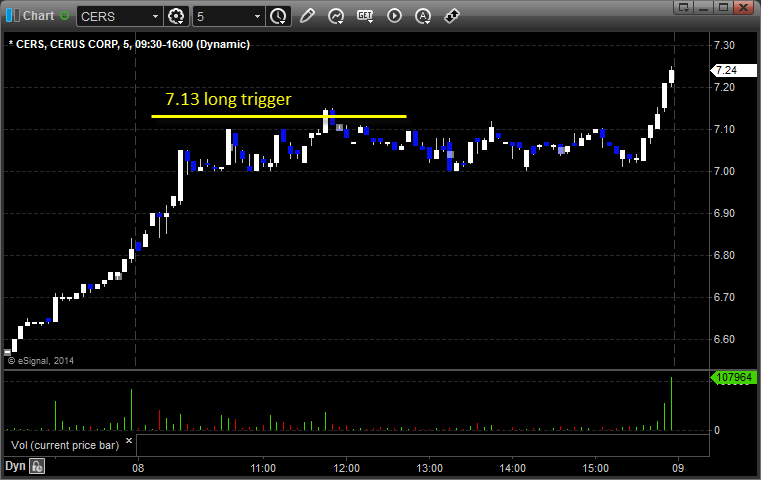This screenshot has width=761, height=480.
Task: Maximize the chart window
Action: (723, 7)
